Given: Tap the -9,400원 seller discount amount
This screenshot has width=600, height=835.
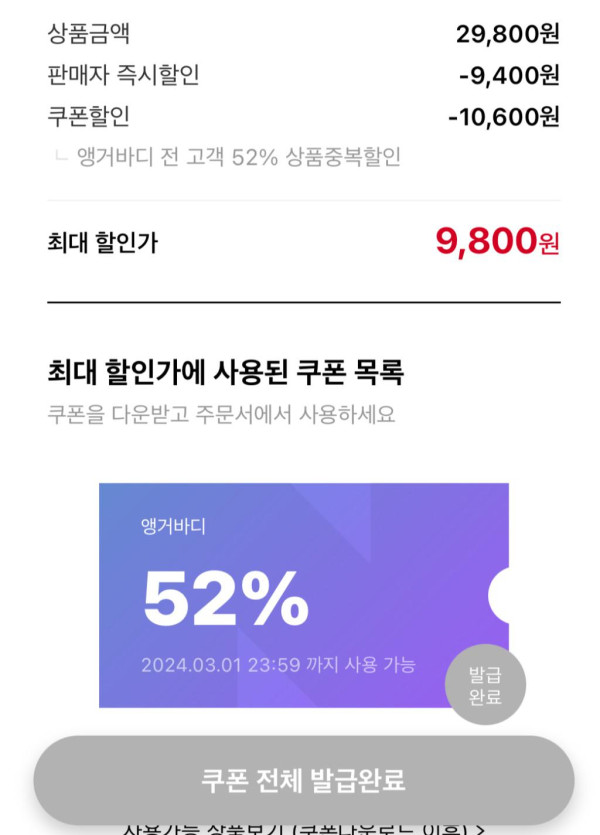Looking at the screenshot, I should [x=509, y=75].
